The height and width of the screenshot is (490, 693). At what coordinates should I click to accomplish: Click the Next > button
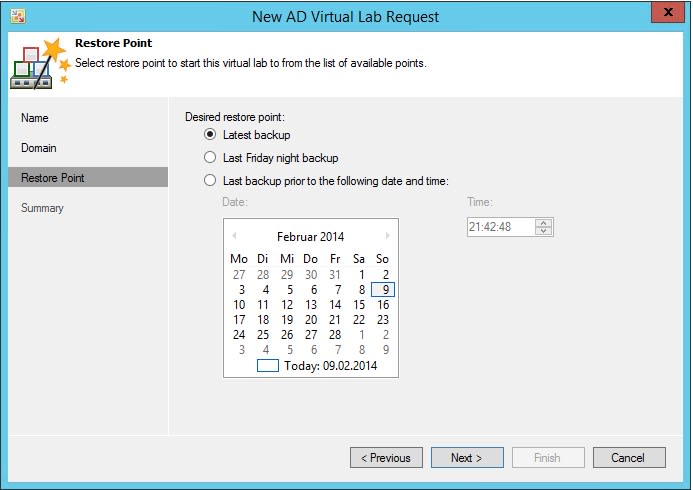pyautogui.click(x=467, y=458)
